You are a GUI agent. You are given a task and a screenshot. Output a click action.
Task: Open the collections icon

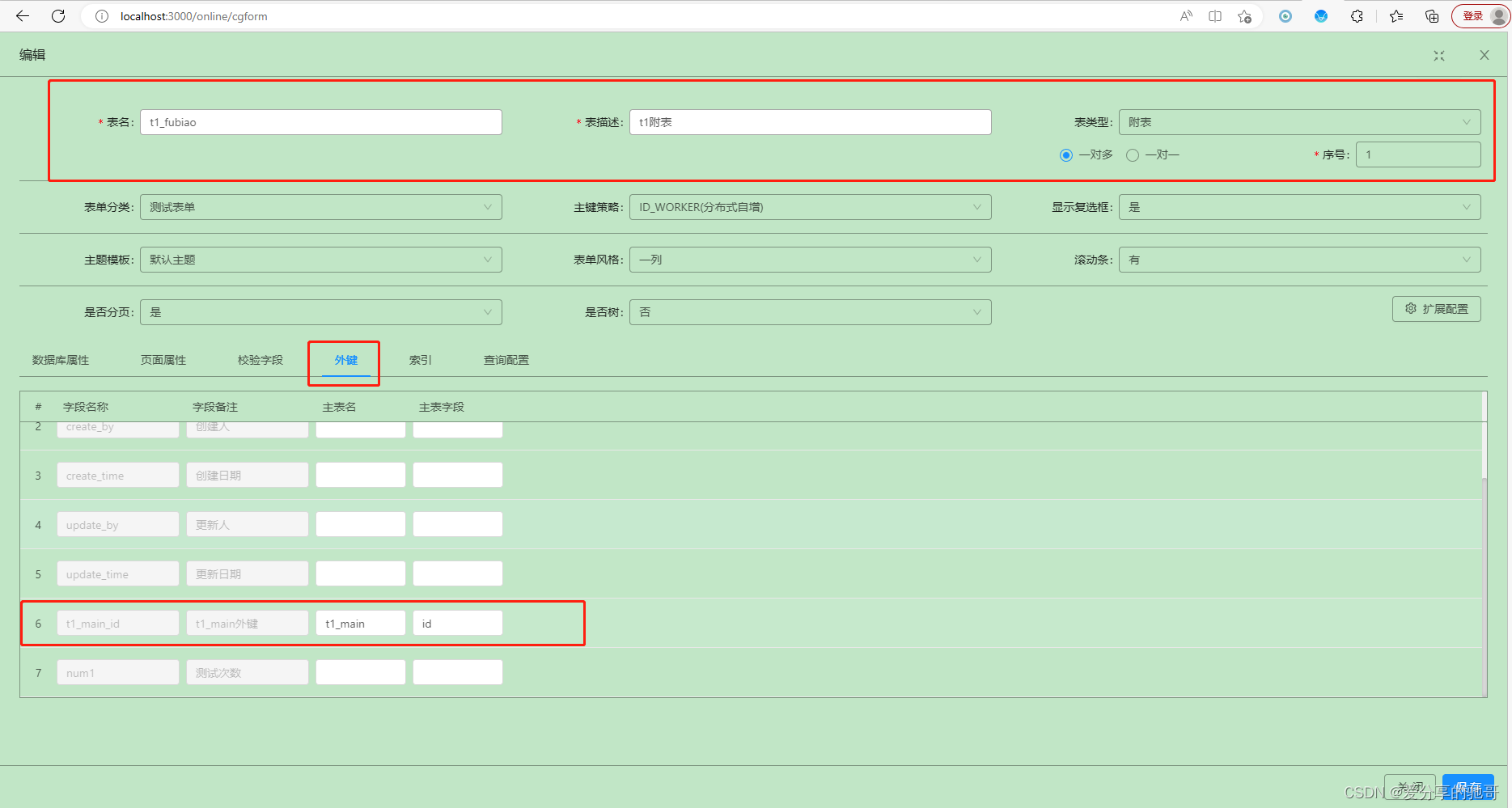pyautogui.click(x=1432, y=16)
